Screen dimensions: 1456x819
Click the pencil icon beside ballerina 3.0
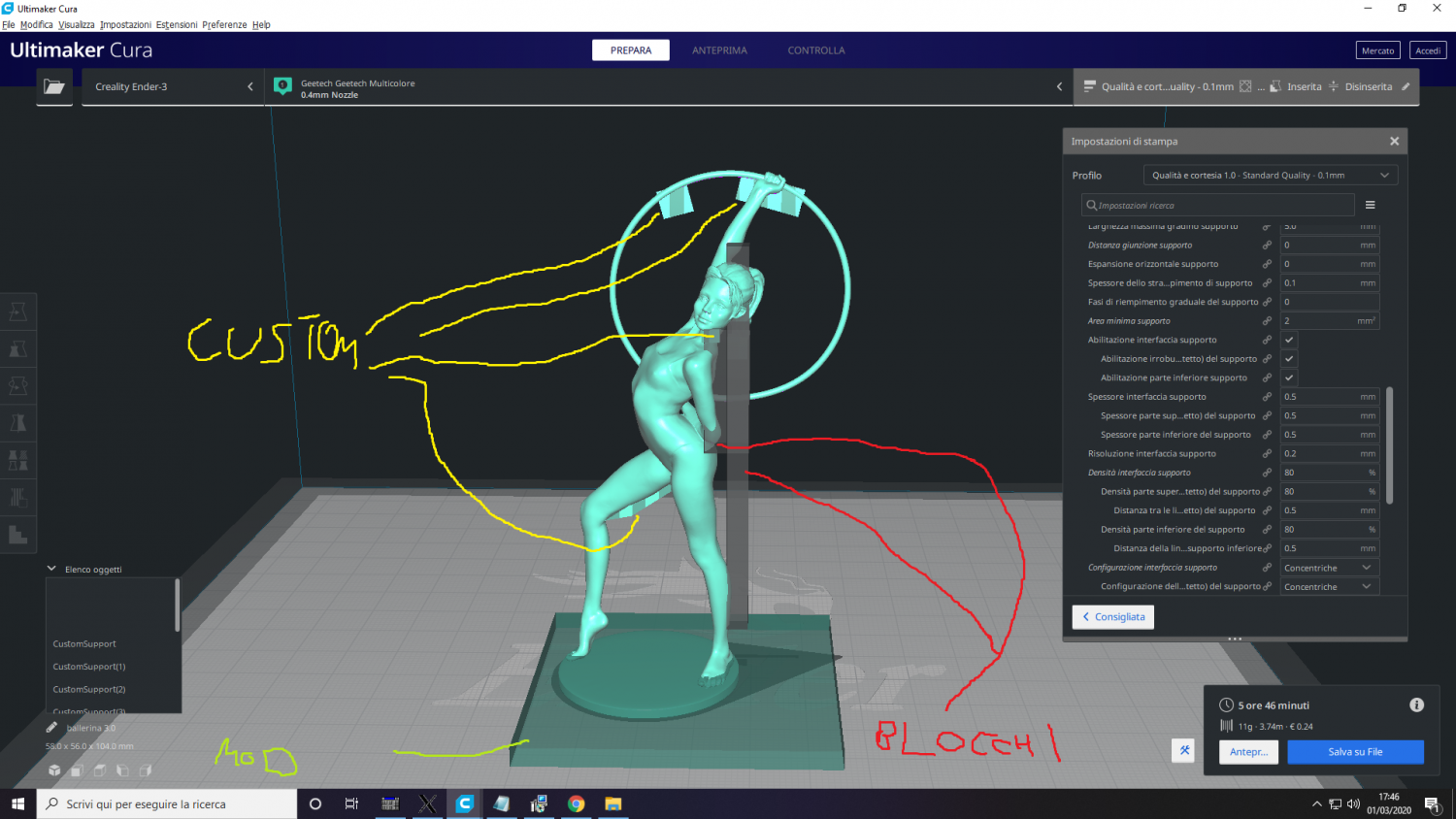[x=51, y=727]
